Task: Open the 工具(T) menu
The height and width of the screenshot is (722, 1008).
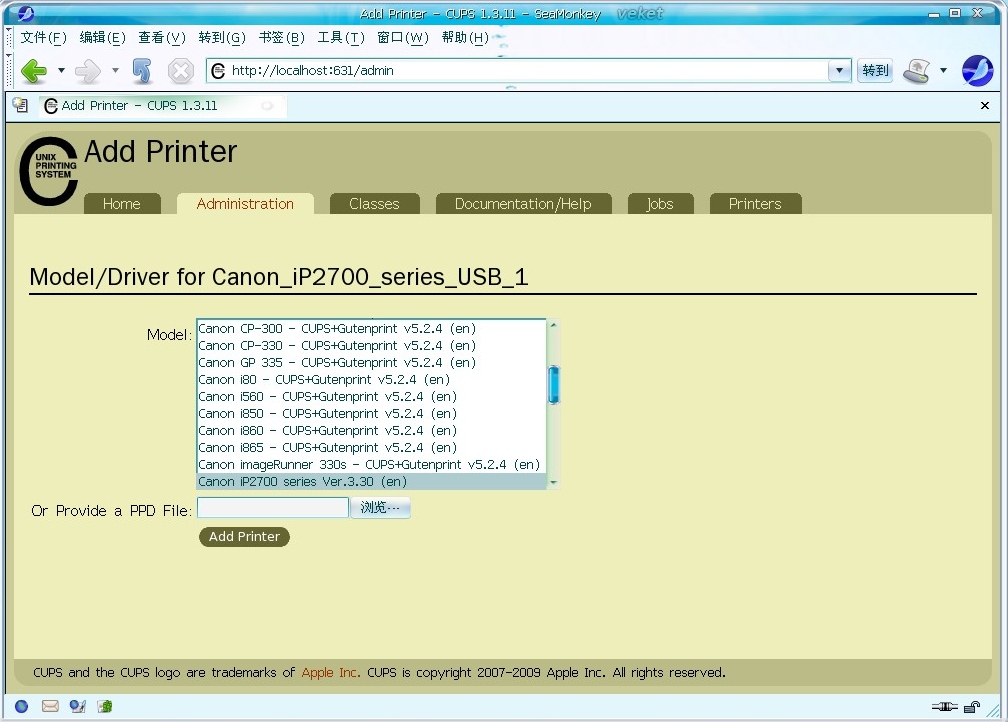Action: pos(341,37)
